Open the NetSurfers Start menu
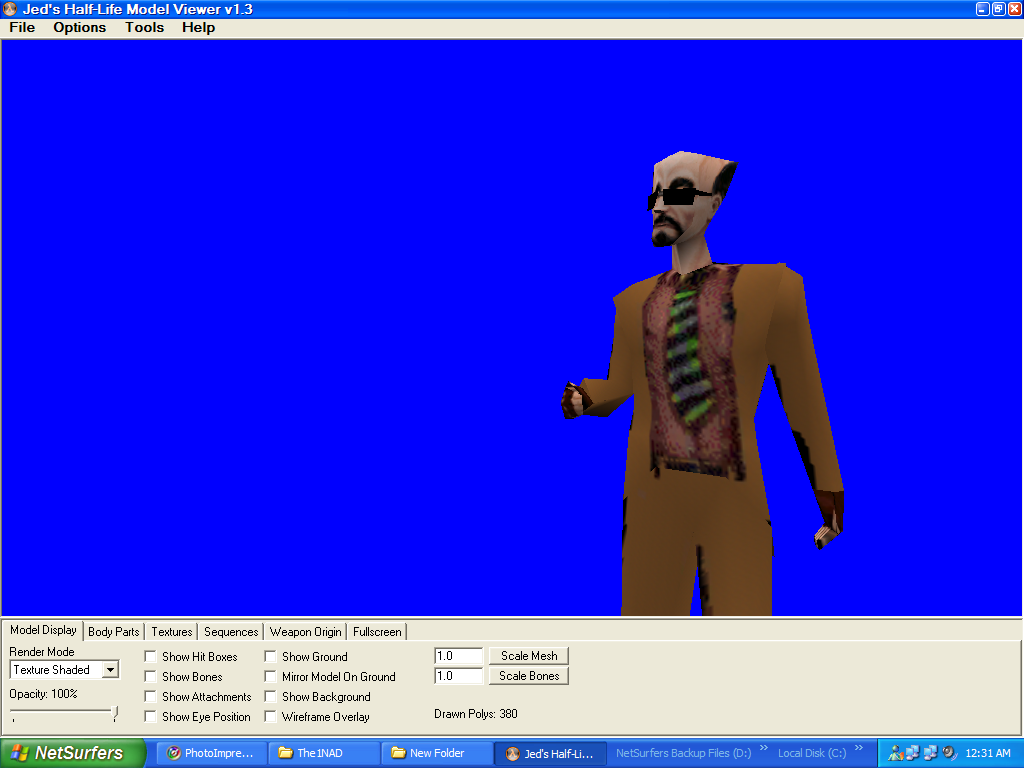Image resolution: width=1024 pixels, height=768 pixels. (72, 753)
